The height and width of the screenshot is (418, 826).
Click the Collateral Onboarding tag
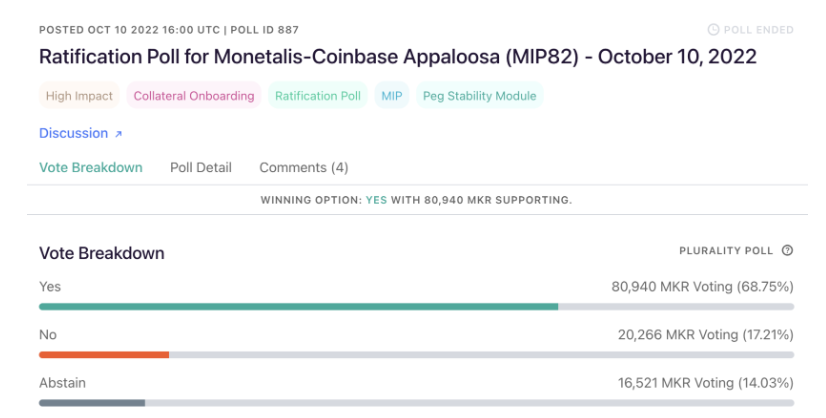click(194, 96)
